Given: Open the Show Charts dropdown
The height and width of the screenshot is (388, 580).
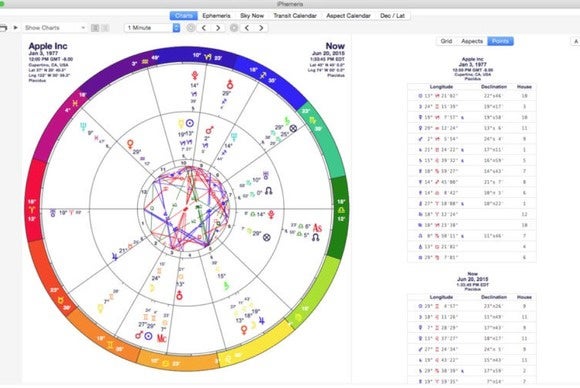Looking at the screenshot, I should coord(55,28).
